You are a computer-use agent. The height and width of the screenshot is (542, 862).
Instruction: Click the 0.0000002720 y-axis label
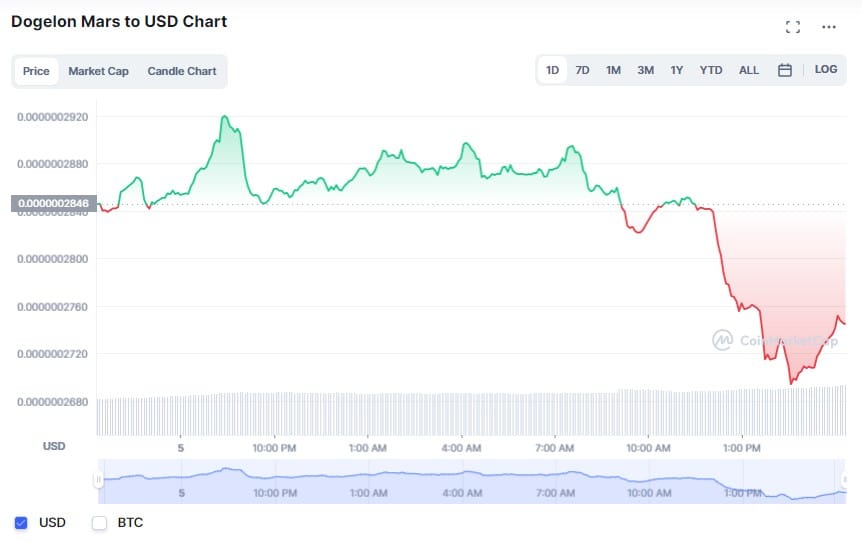52,354
